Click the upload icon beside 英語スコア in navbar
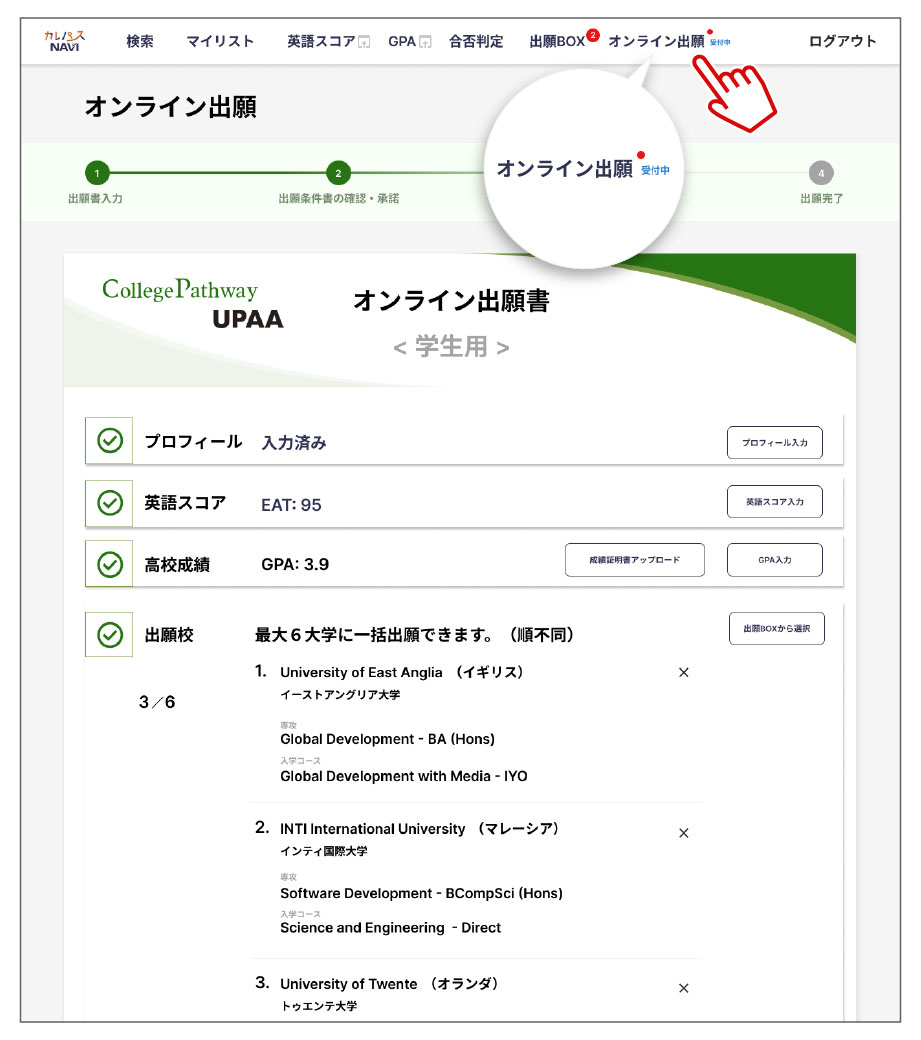The height and width of the screenshot is (1040, 921). click(x=363, y=42)
